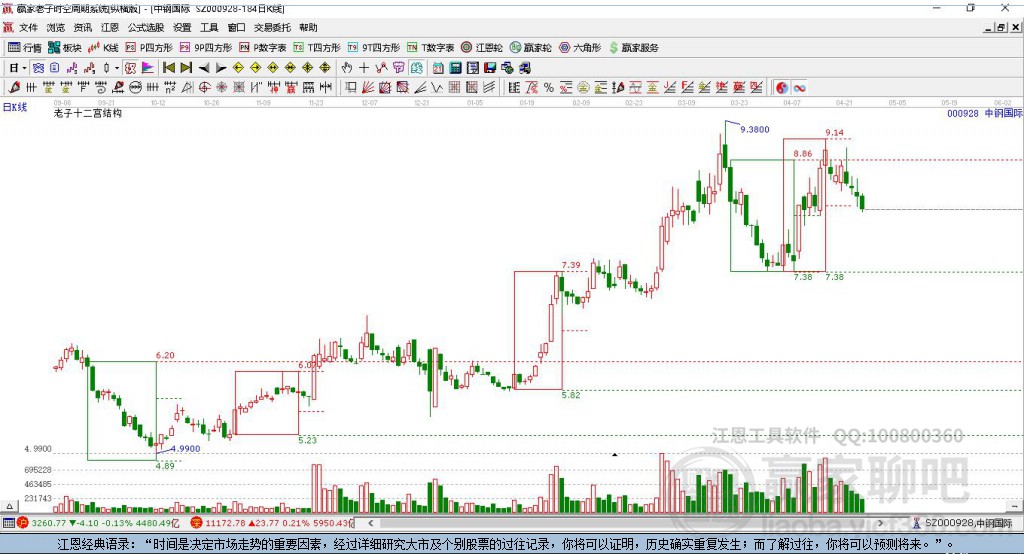Viewport: 1024px width, 554px height.
Task: Open the 资讯 menu
Action: [82, 27]
